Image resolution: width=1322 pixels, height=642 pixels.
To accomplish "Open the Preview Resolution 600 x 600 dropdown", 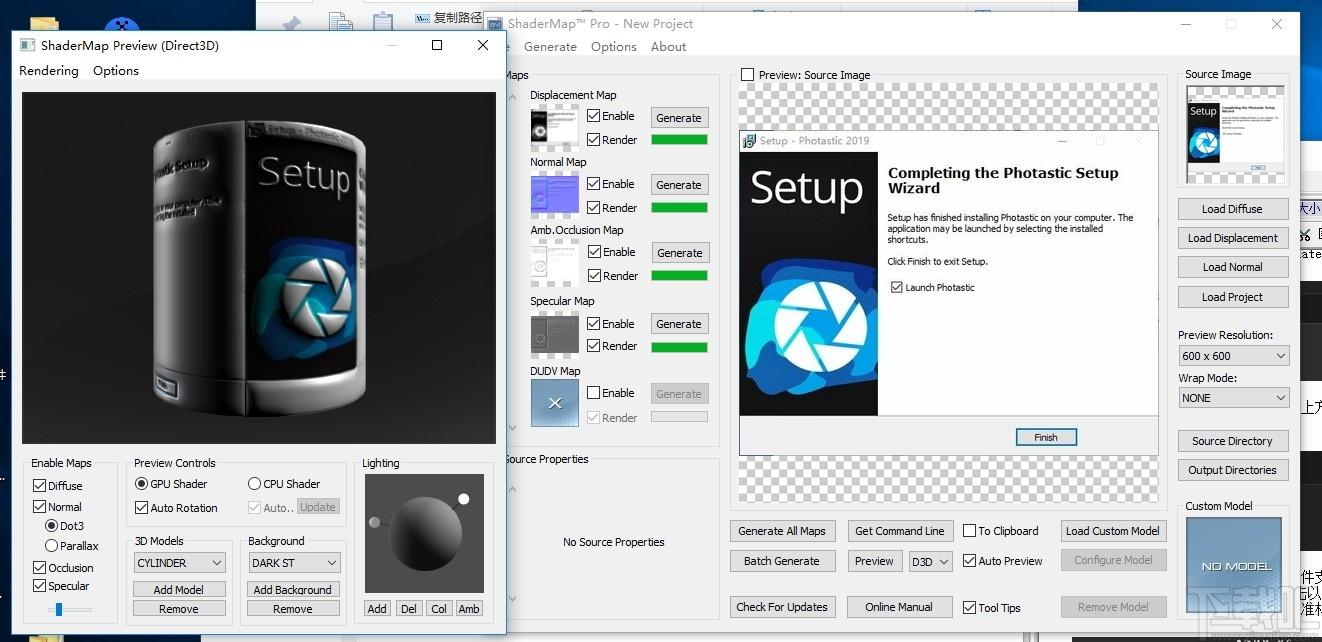I will coord(1234,356).
